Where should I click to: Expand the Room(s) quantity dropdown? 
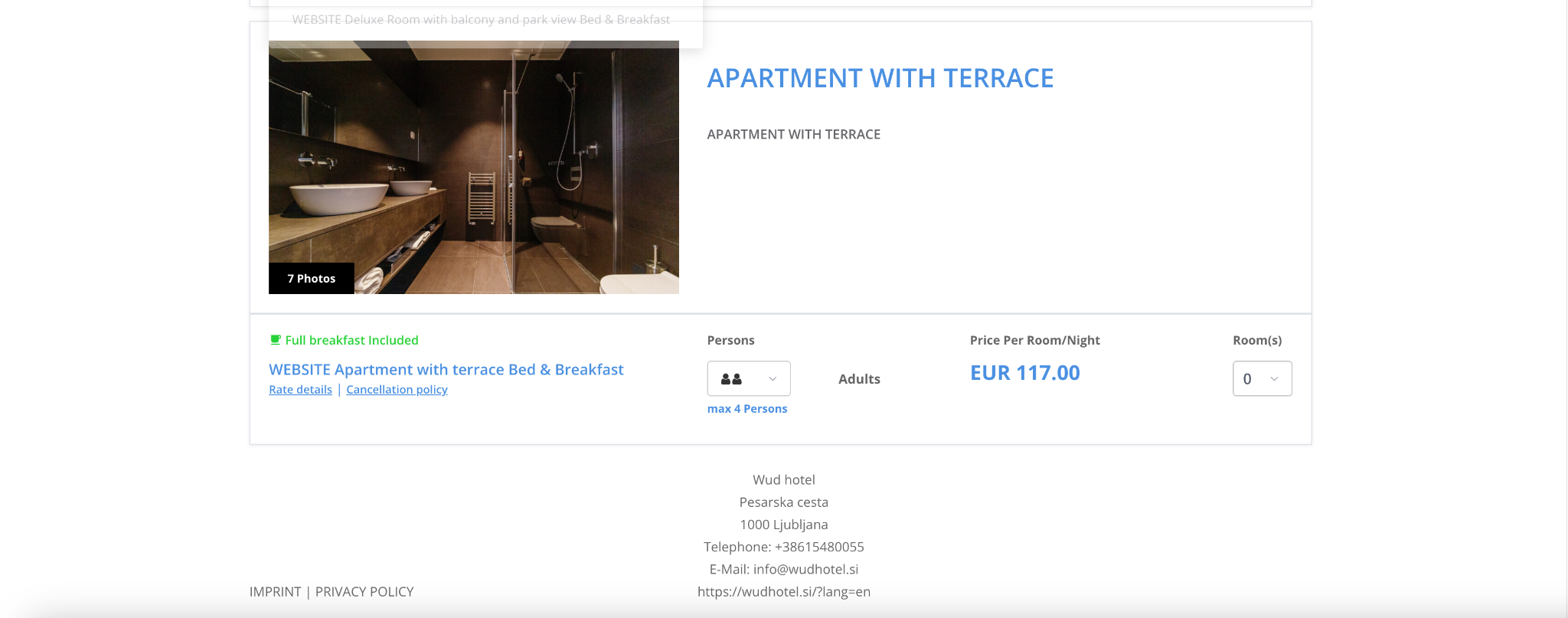(x=1261, y=378)
